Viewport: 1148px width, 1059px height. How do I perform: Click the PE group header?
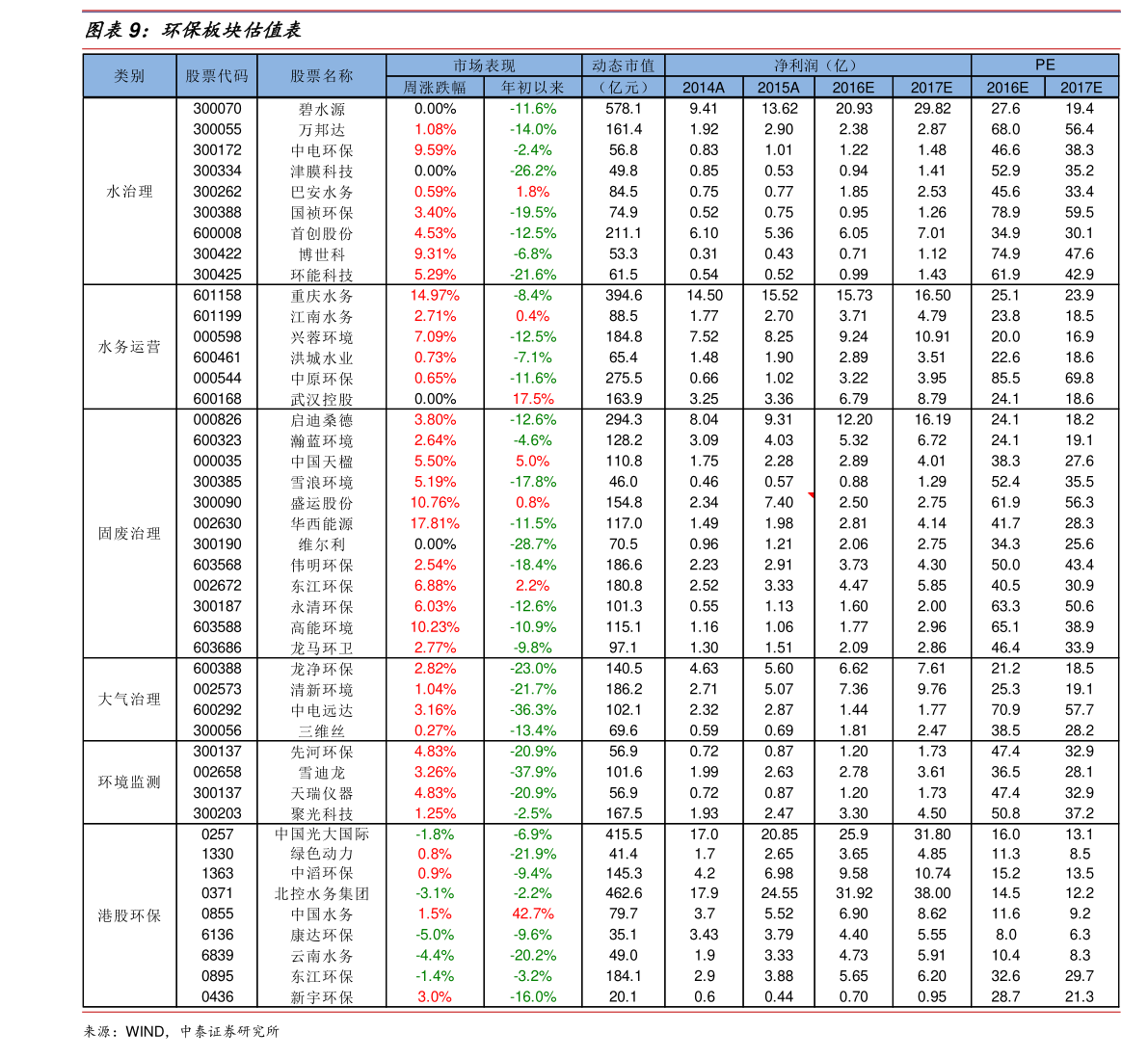point(1045,66)
